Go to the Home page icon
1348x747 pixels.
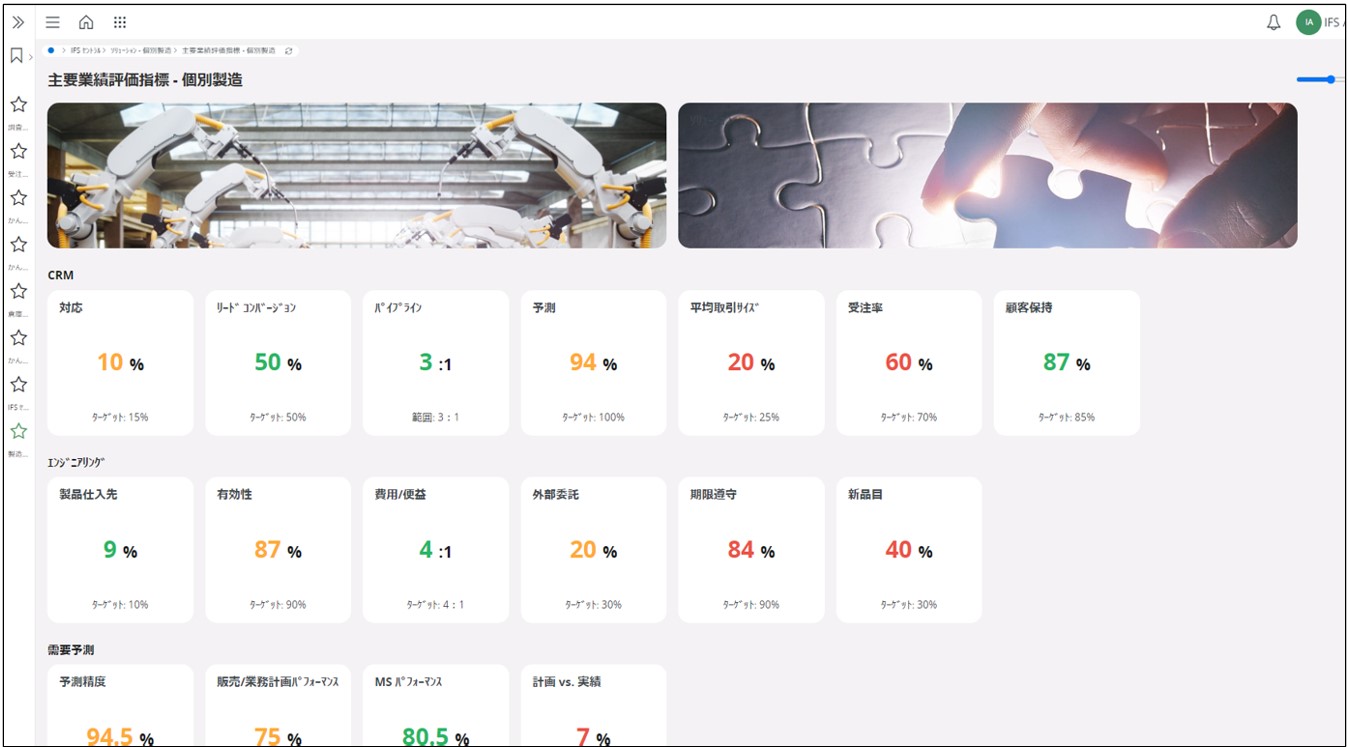pos(86,22)
